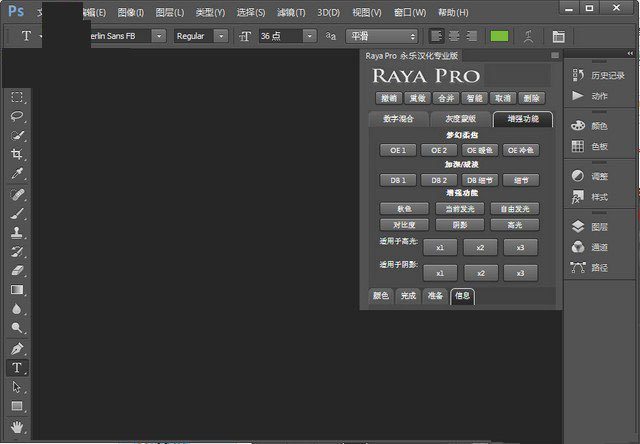This screenshot has width=640, height=444.
Task: Click the 删除 delete button
Action: click(x=531, y=98)
